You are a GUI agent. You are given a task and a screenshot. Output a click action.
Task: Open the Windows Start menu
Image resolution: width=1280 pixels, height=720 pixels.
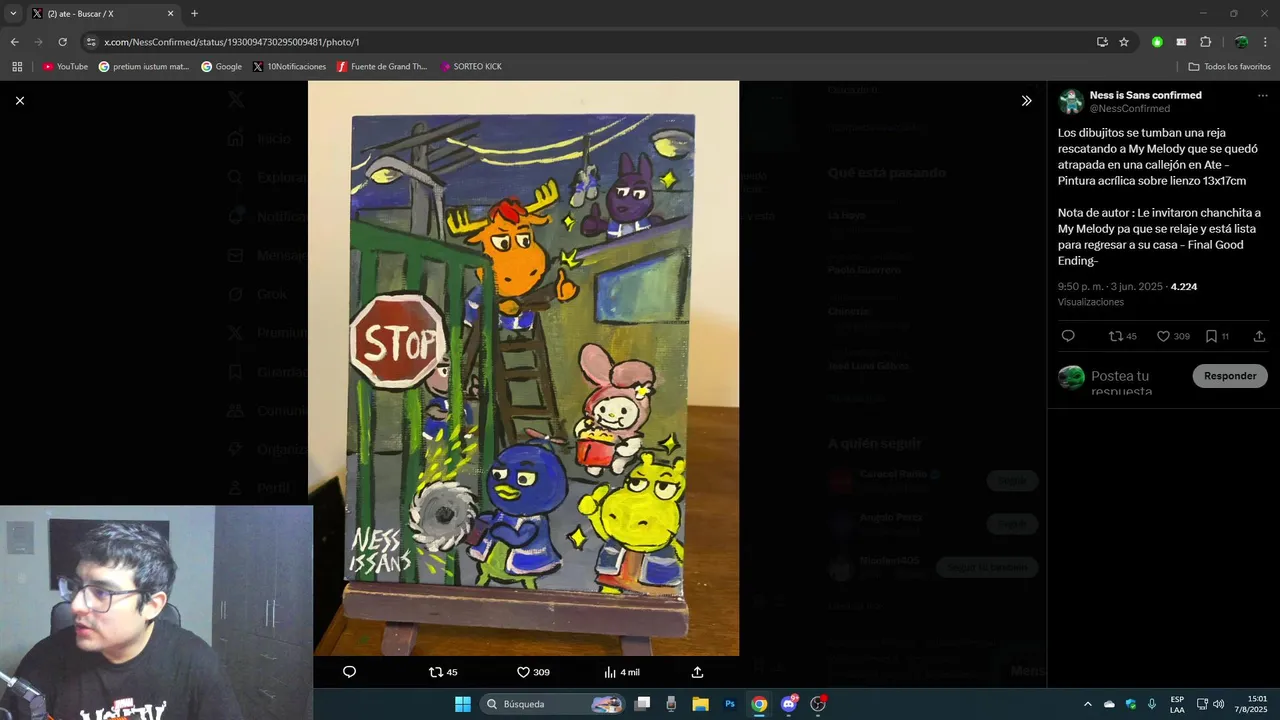(463, 704)
